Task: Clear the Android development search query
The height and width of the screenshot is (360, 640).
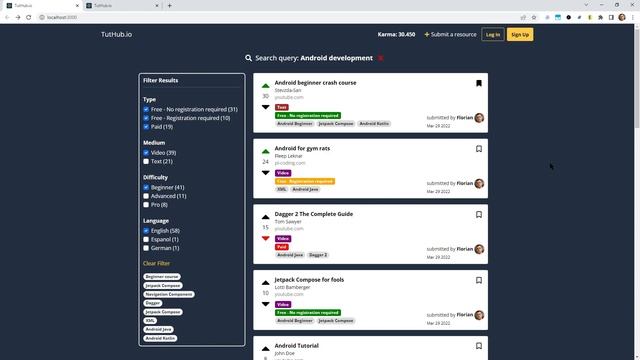Action: tap(380, 58)
